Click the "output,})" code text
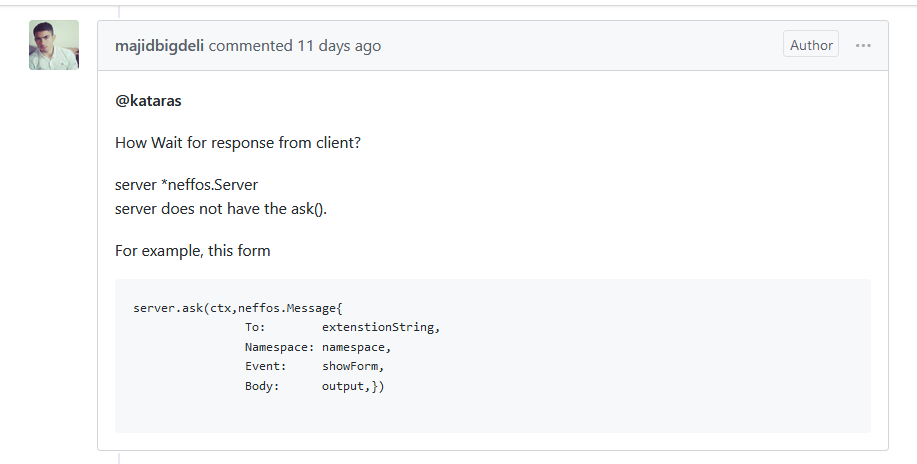The width and height of the screenshot is (917, 464). pos(352,386)
